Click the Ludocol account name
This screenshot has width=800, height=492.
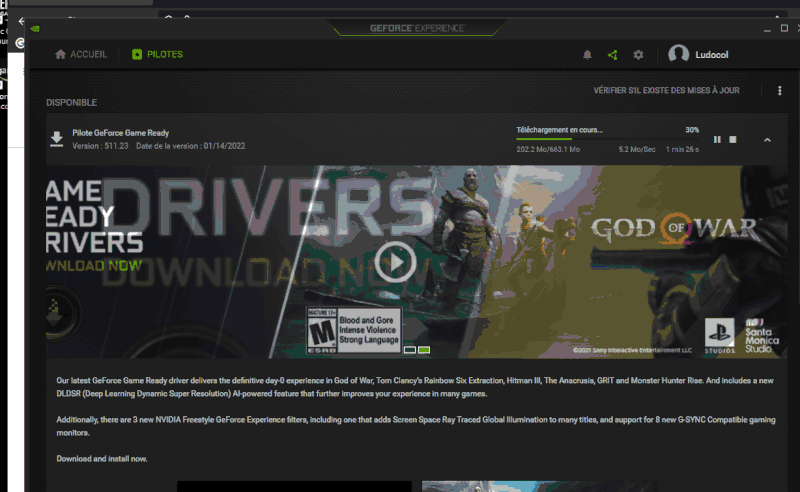712,55
